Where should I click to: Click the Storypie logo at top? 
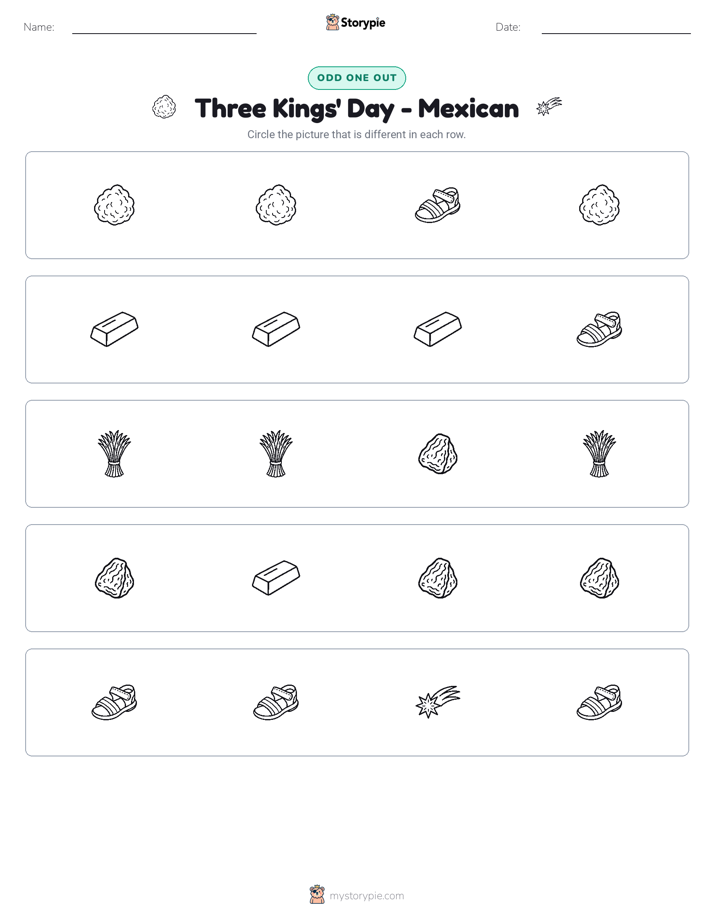coord(356,22)
